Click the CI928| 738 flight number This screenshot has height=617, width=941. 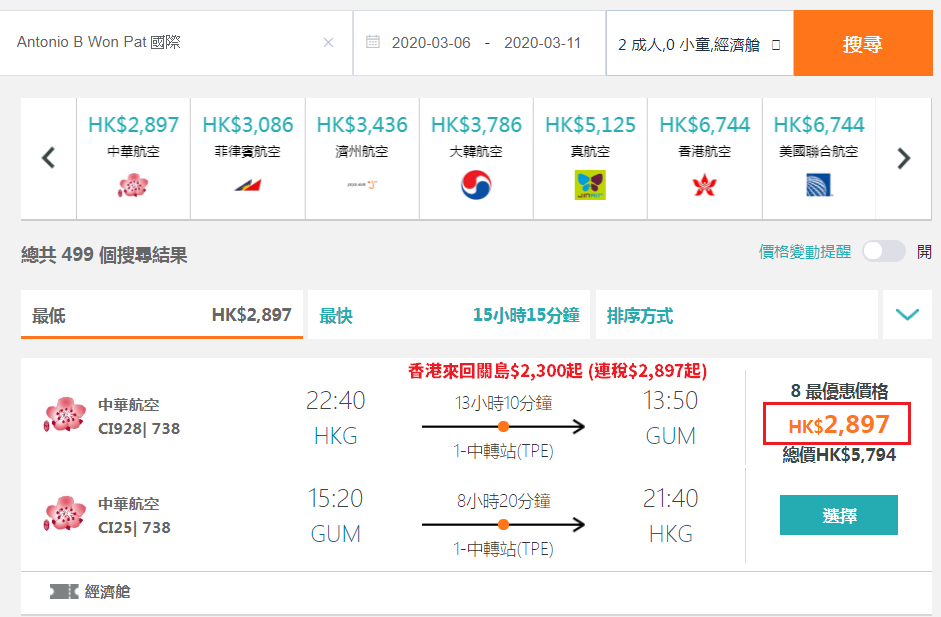(x=139, y=429)
